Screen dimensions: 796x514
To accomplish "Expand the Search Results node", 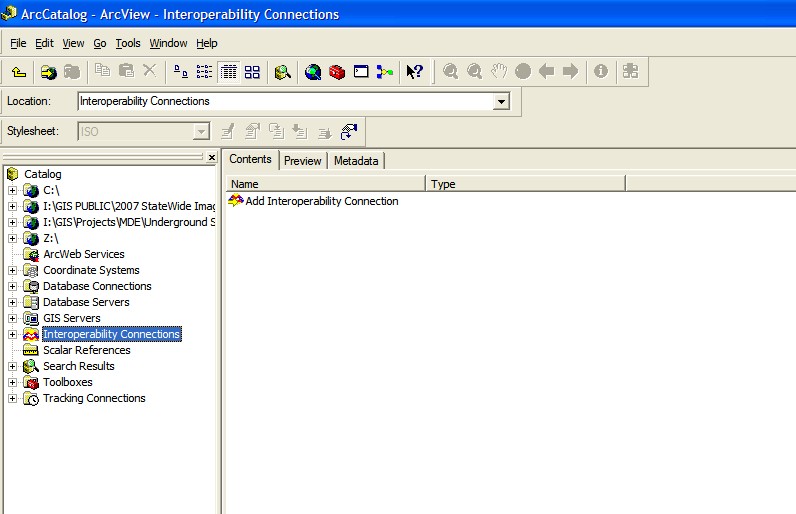I will click(x=12, y=366).
